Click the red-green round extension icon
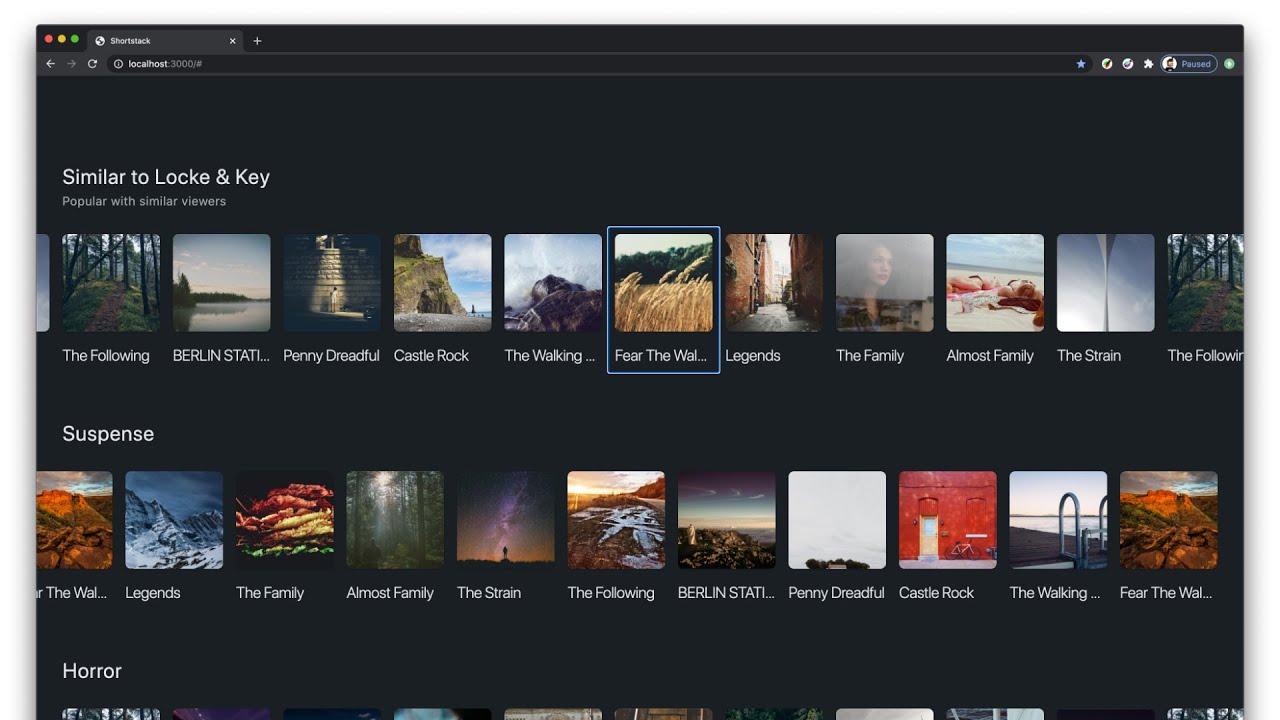 (1107, 64)
